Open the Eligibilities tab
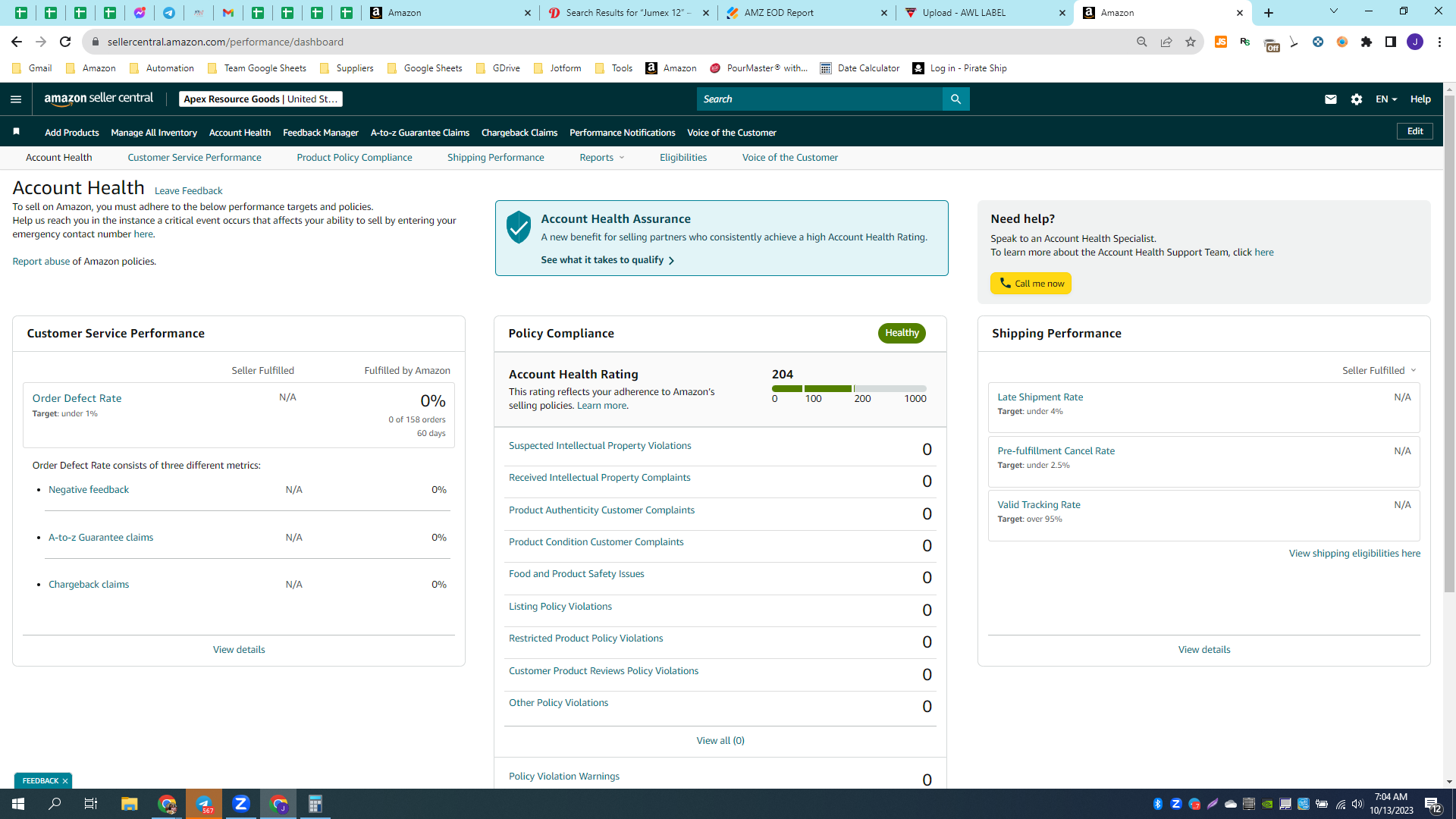 [x=683, y=158]
